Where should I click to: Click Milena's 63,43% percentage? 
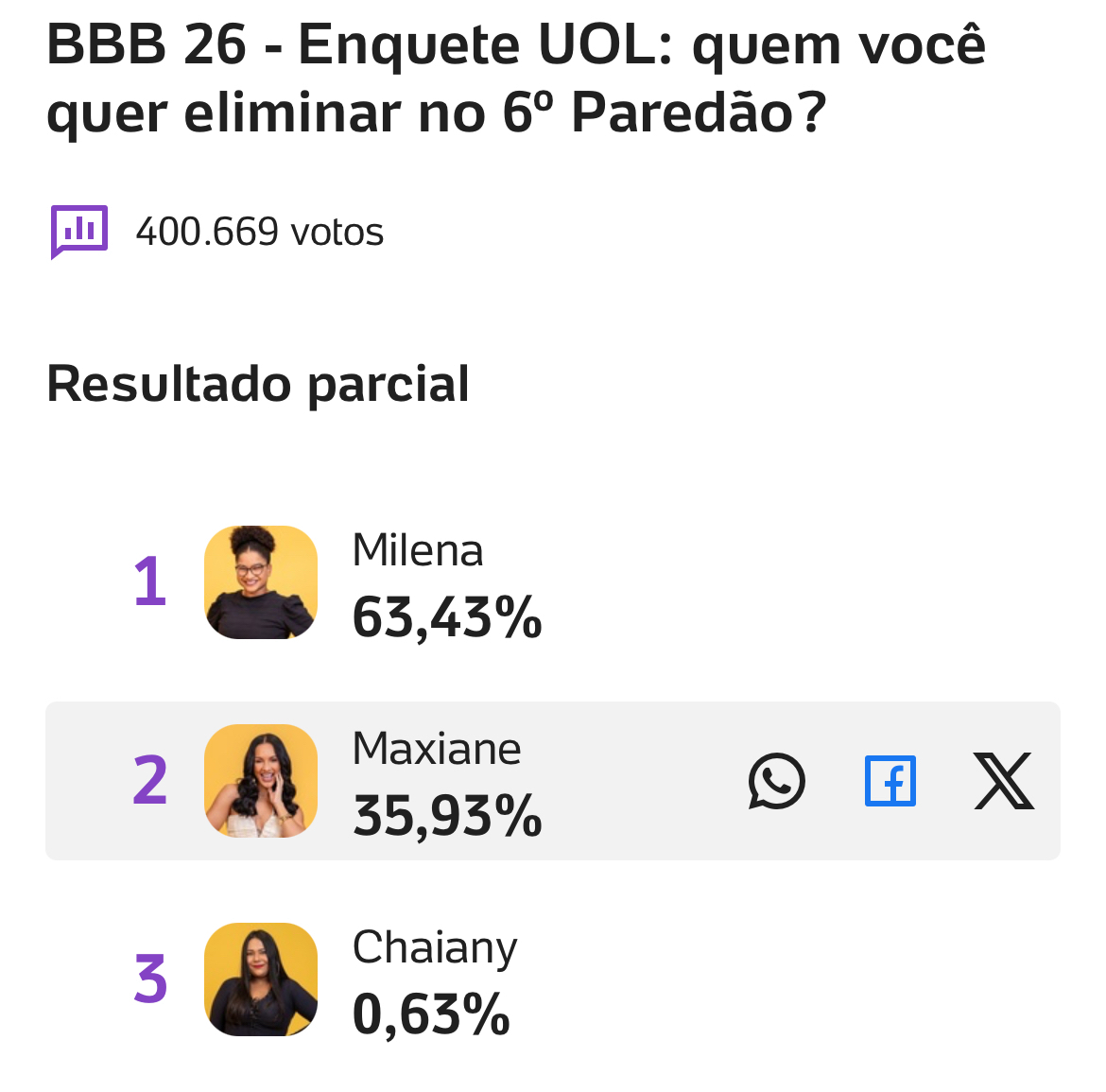(447, 617)
